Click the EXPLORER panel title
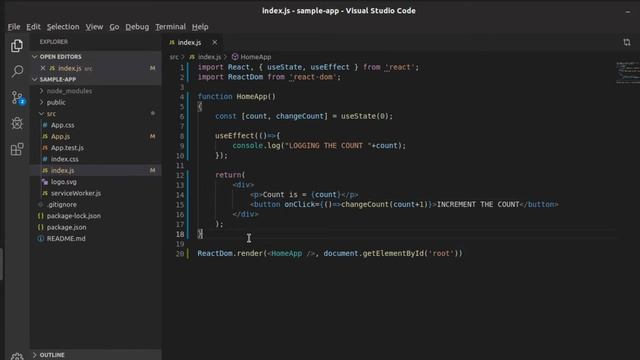Screen dimensions: 640x360 click(x=54, y=42)
